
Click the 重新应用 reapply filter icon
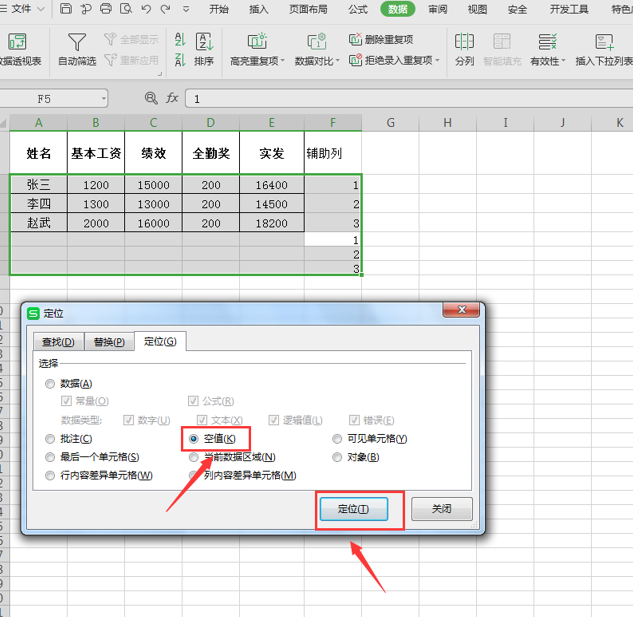tap(110, 60)
